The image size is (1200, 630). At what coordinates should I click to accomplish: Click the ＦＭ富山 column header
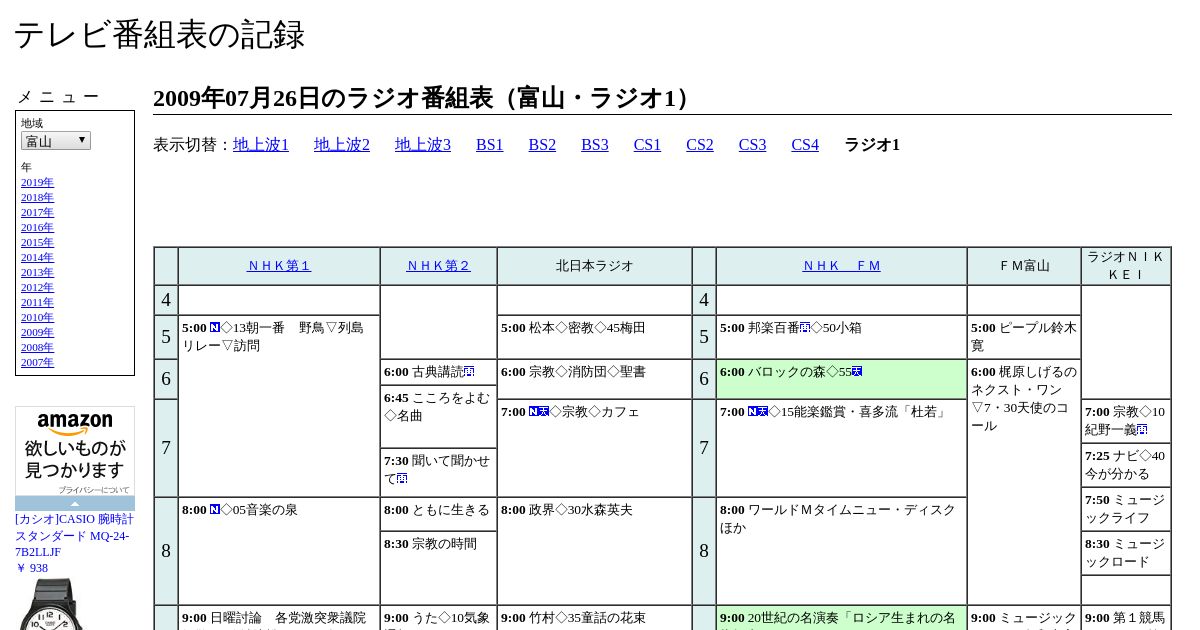tap(1024, 266)
